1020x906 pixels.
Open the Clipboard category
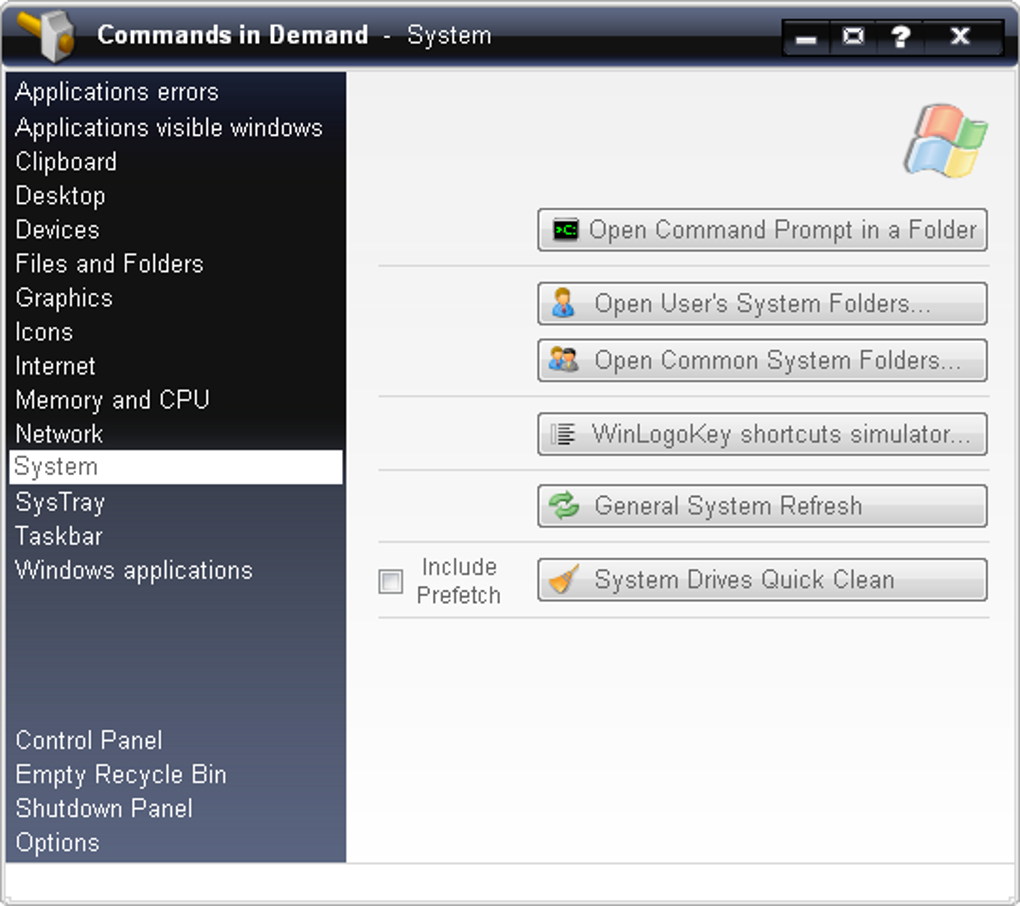(x=66, y=162)
